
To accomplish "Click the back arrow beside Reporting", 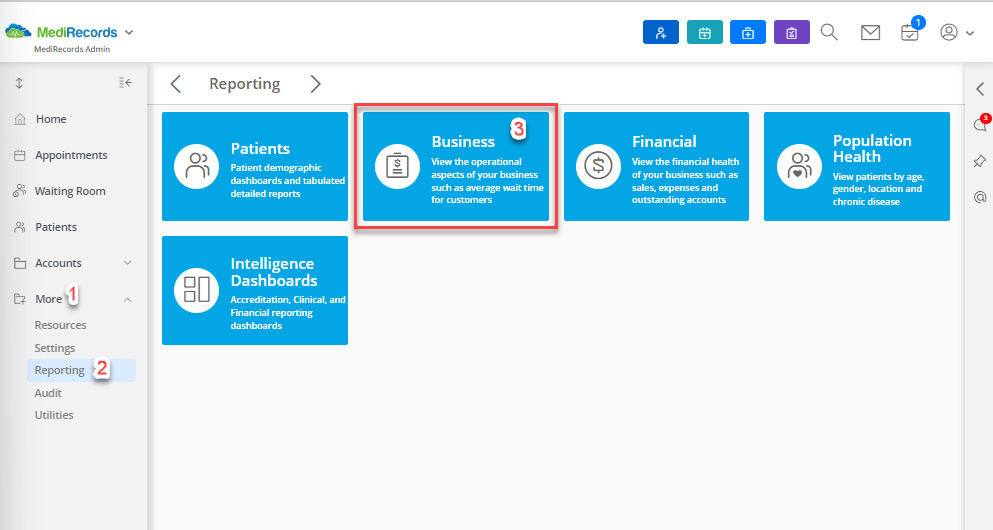I will [x=175, y=84].
